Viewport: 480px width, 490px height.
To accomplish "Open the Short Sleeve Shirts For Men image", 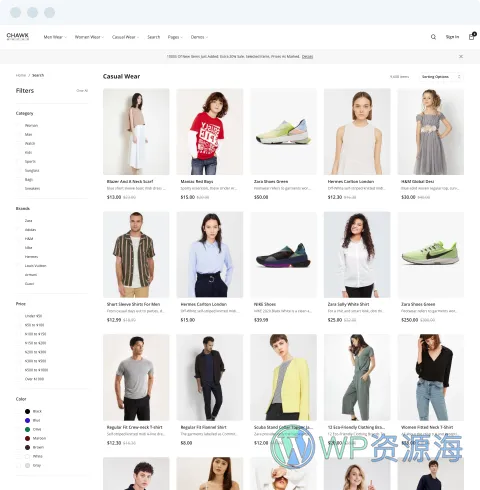I will click(136, 254).
